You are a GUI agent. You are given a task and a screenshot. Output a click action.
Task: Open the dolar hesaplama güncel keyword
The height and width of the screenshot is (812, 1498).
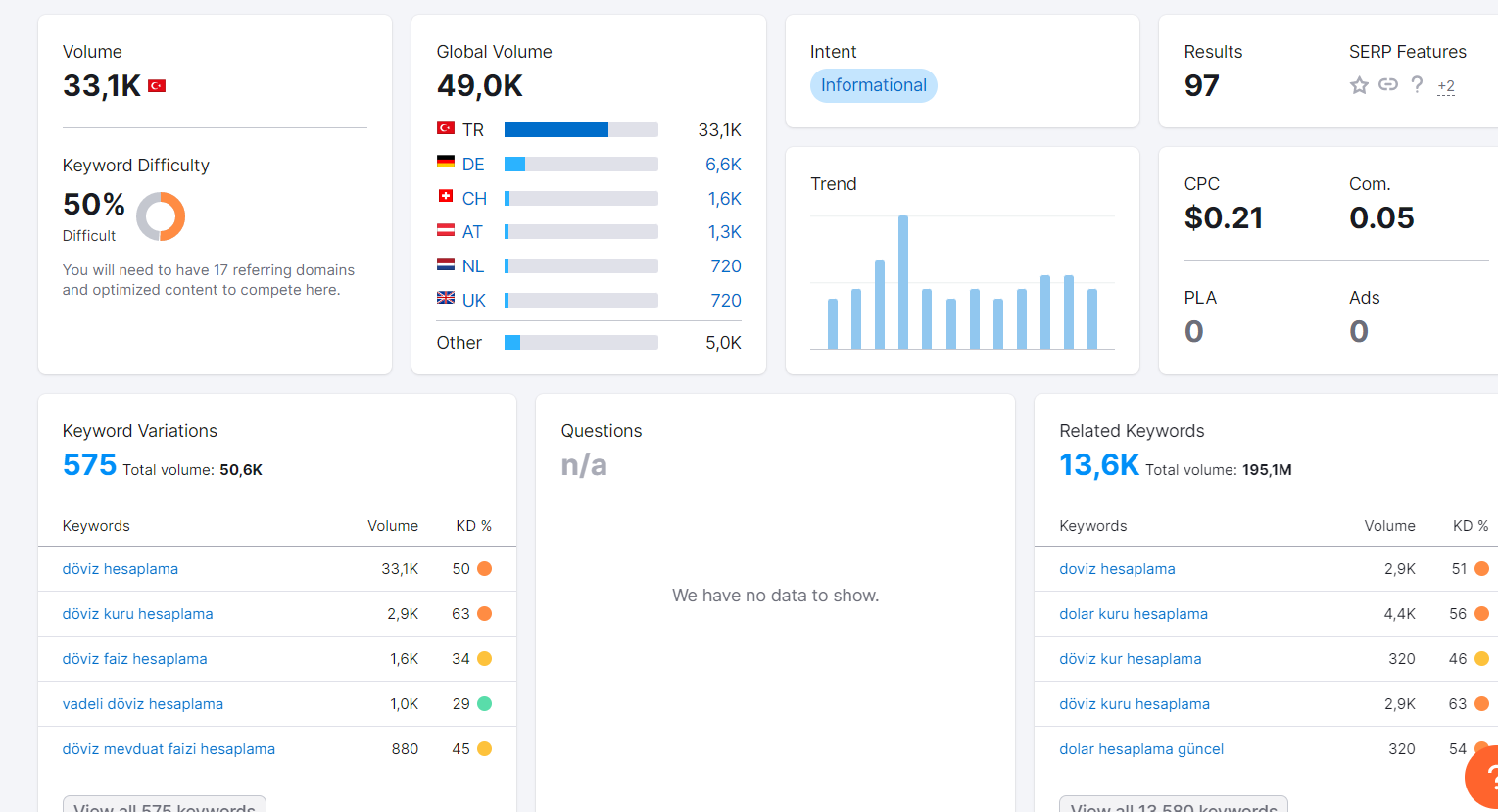pyautogui.click(x=1141, y=749)
